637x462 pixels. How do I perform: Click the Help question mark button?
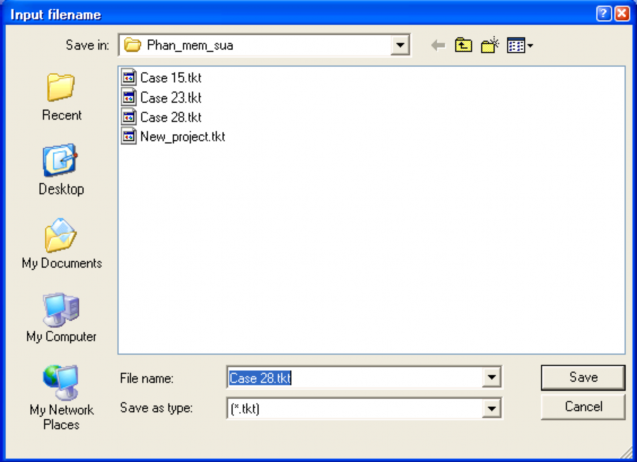point(603,13)
